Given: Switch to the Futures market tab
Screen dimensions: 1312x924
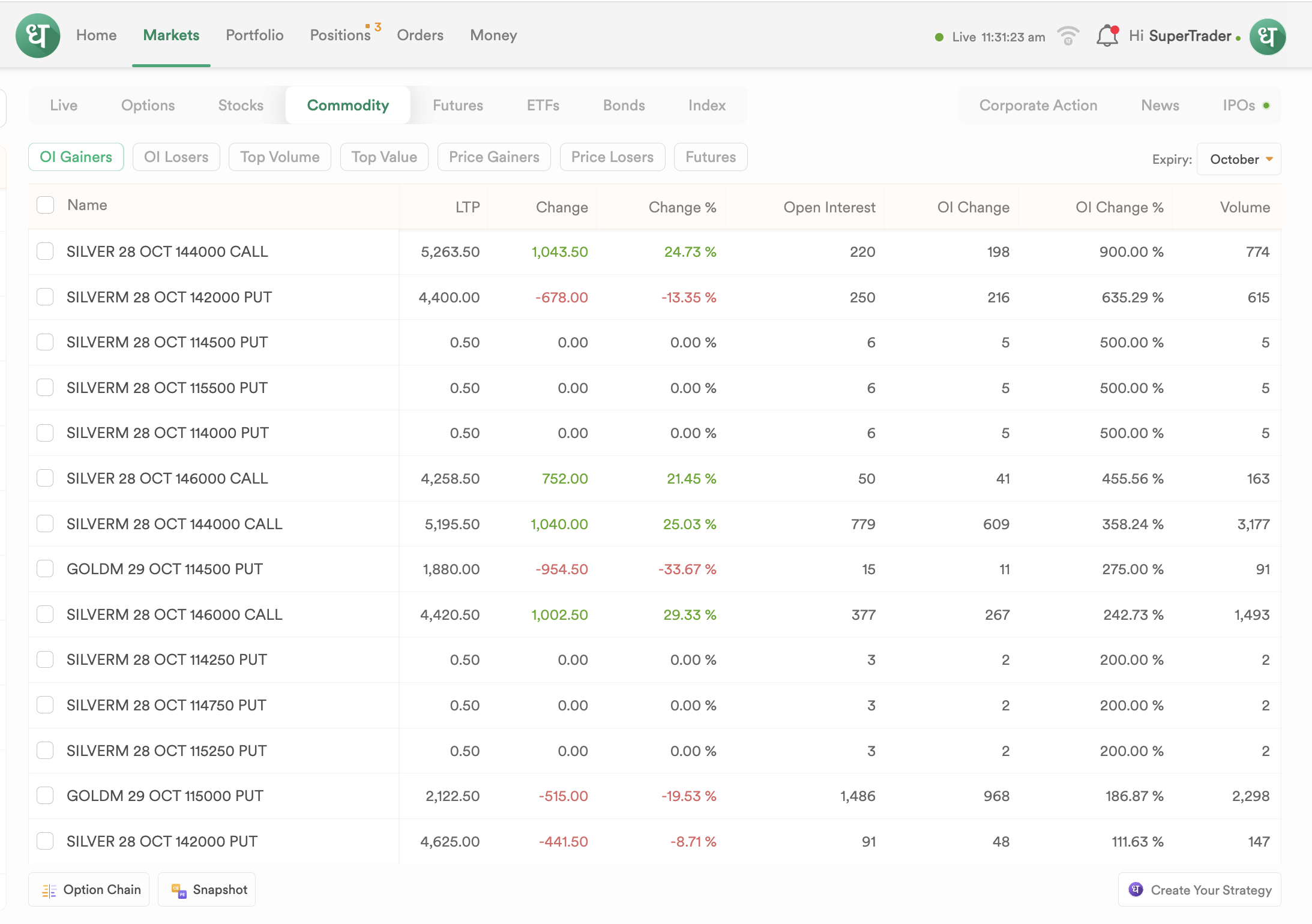Looking at the screenshot, I should click(457, 106).
